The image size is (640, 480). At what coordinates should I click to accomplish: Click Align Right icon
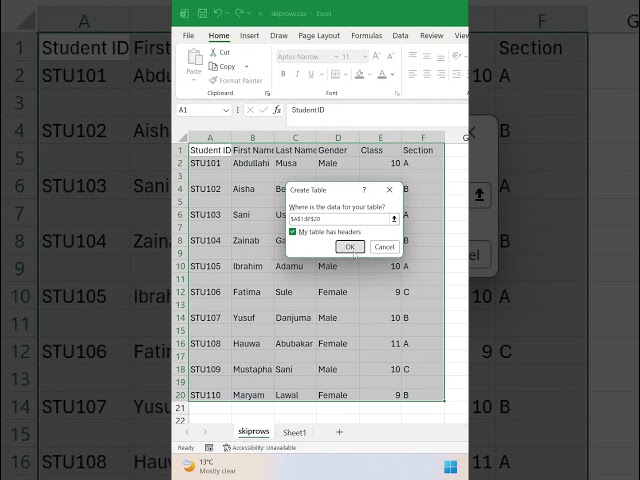point(441,74)
